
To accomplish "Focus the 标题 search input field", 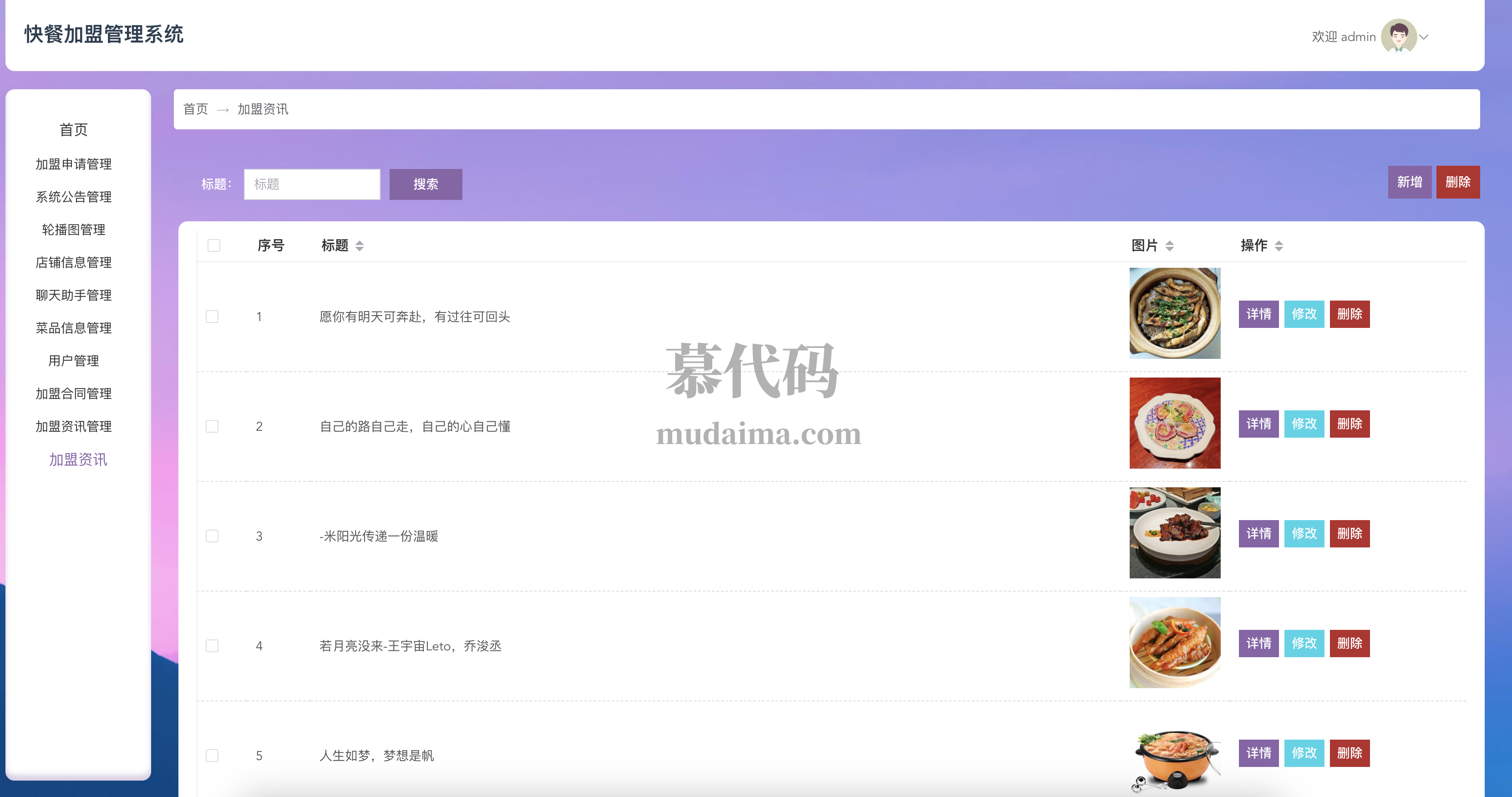I will (x=312, y=184).
